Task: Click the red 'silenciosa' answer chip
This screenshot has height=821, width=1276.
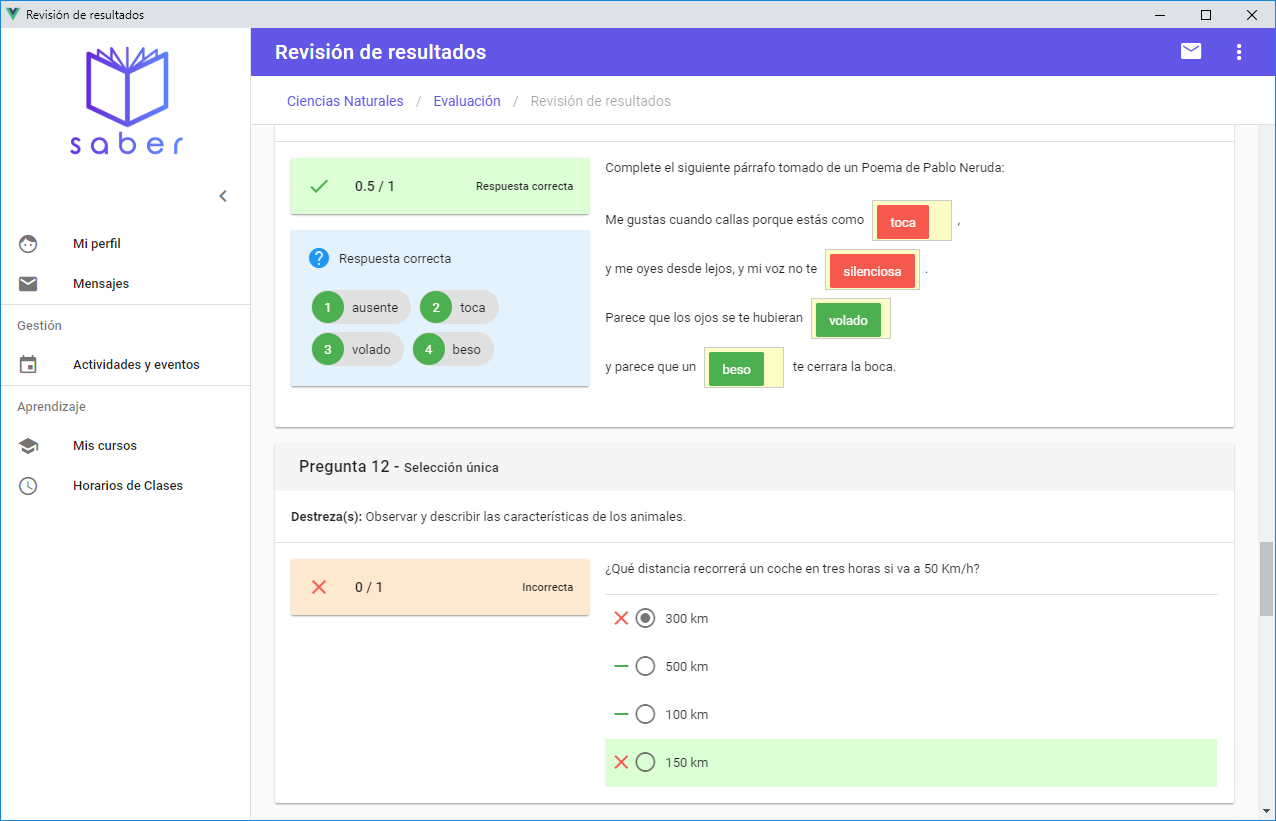Action: [872, 271]
